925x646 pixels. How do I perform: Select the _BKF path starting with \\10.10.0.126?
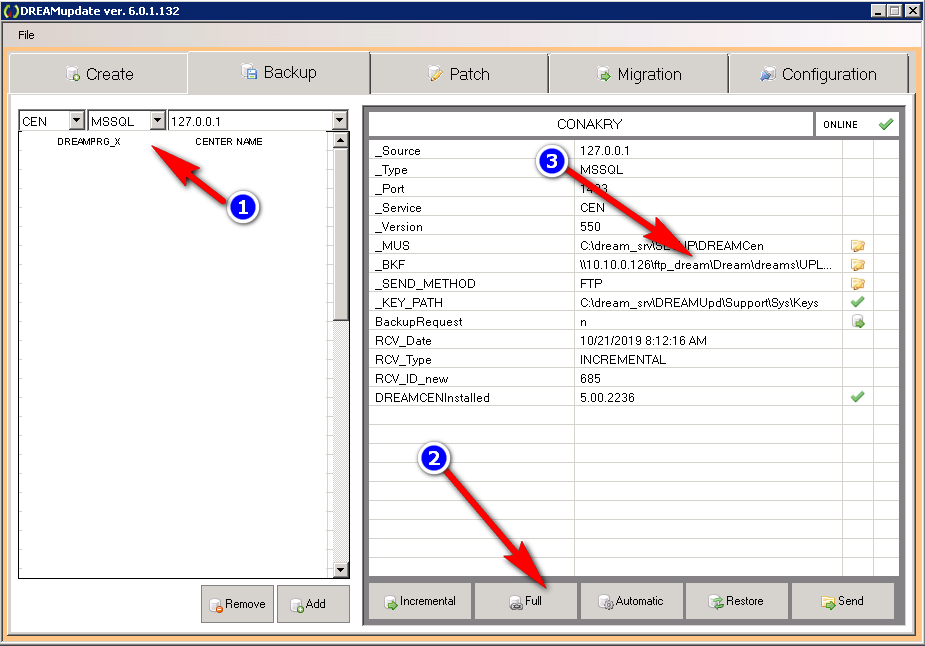[x=706, y=265]
